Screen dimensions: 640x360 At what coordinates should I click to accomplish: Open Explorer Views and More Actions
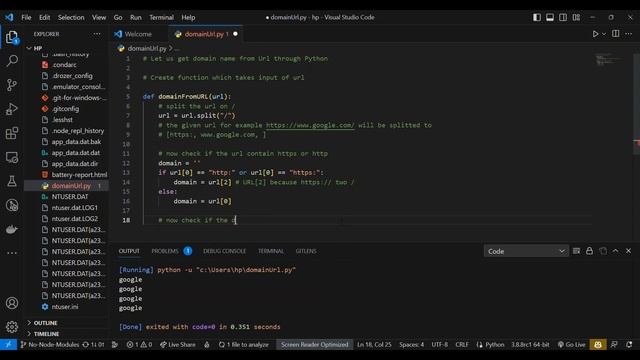click(97, 34)
